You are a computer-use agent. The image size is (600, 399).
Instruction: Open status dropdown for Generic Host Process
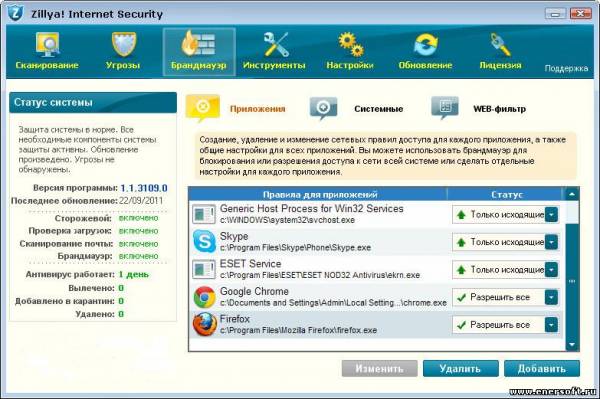551,215
